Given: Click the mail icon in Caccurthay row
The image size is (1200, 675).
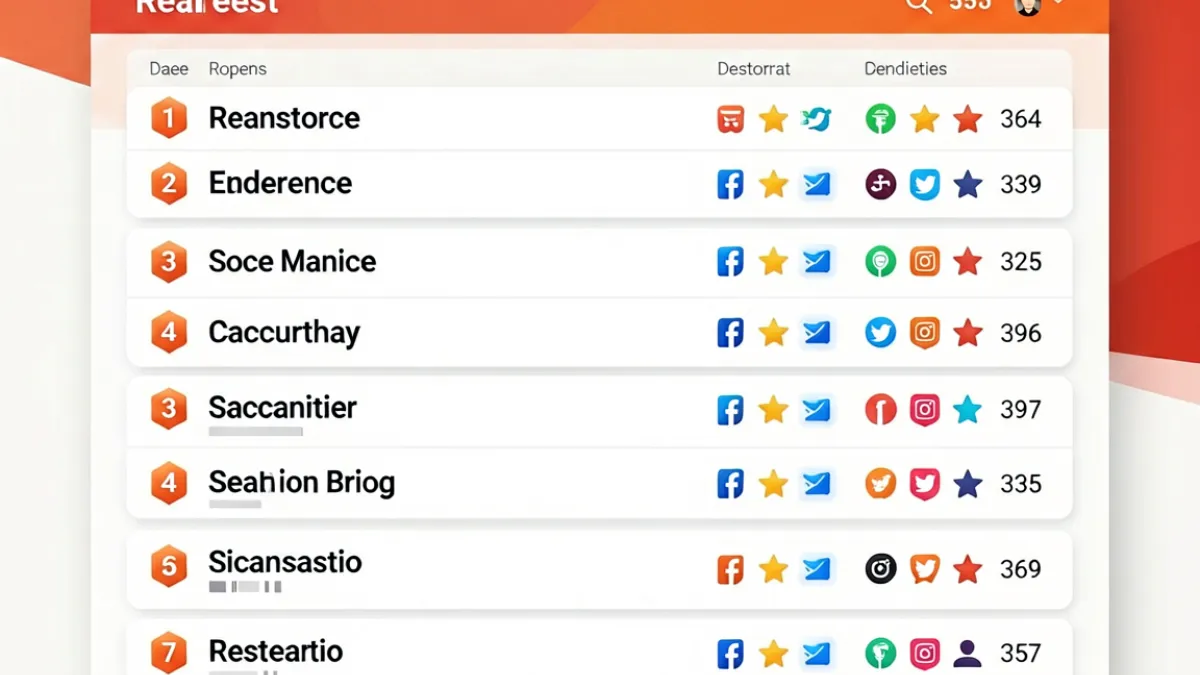Looking at the screenshot, I should click(817, 333).
